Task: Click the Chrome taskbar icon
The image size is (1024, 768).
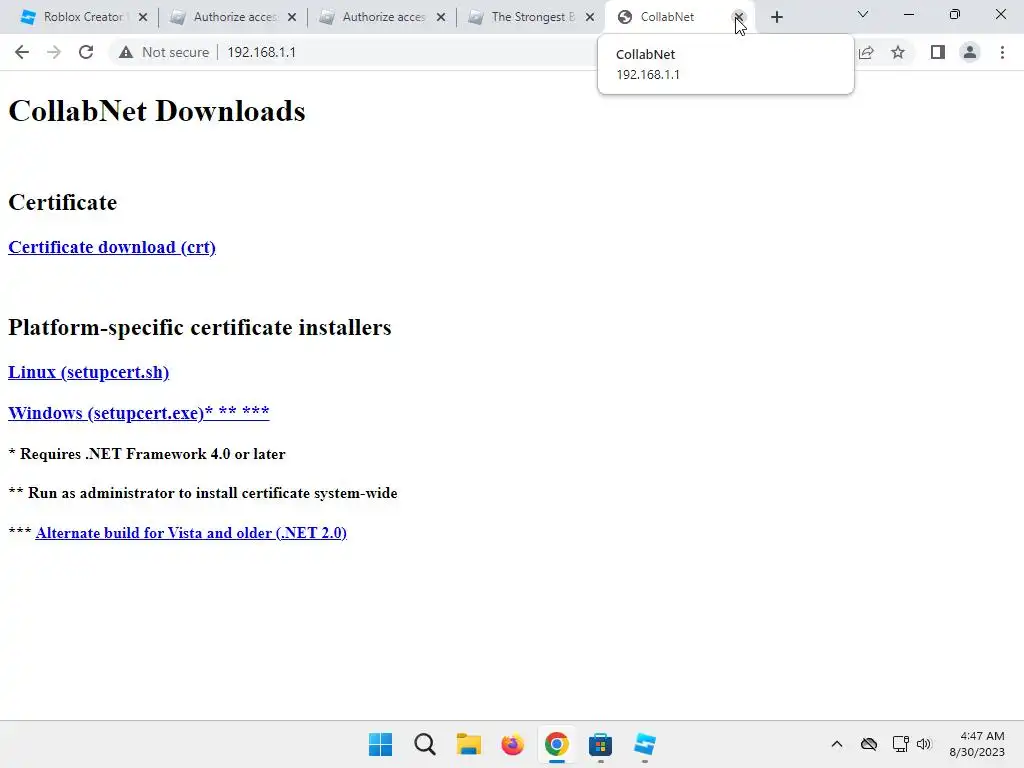Action: (556, 744)
